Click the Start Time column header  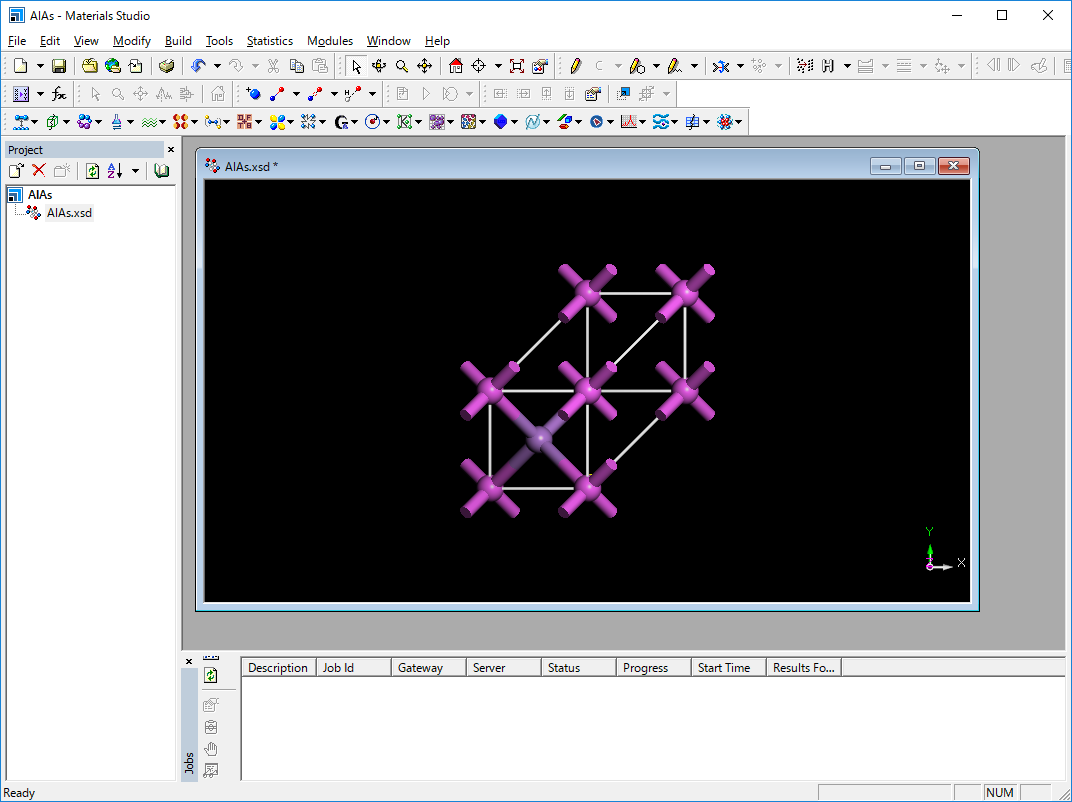[724, 668]
